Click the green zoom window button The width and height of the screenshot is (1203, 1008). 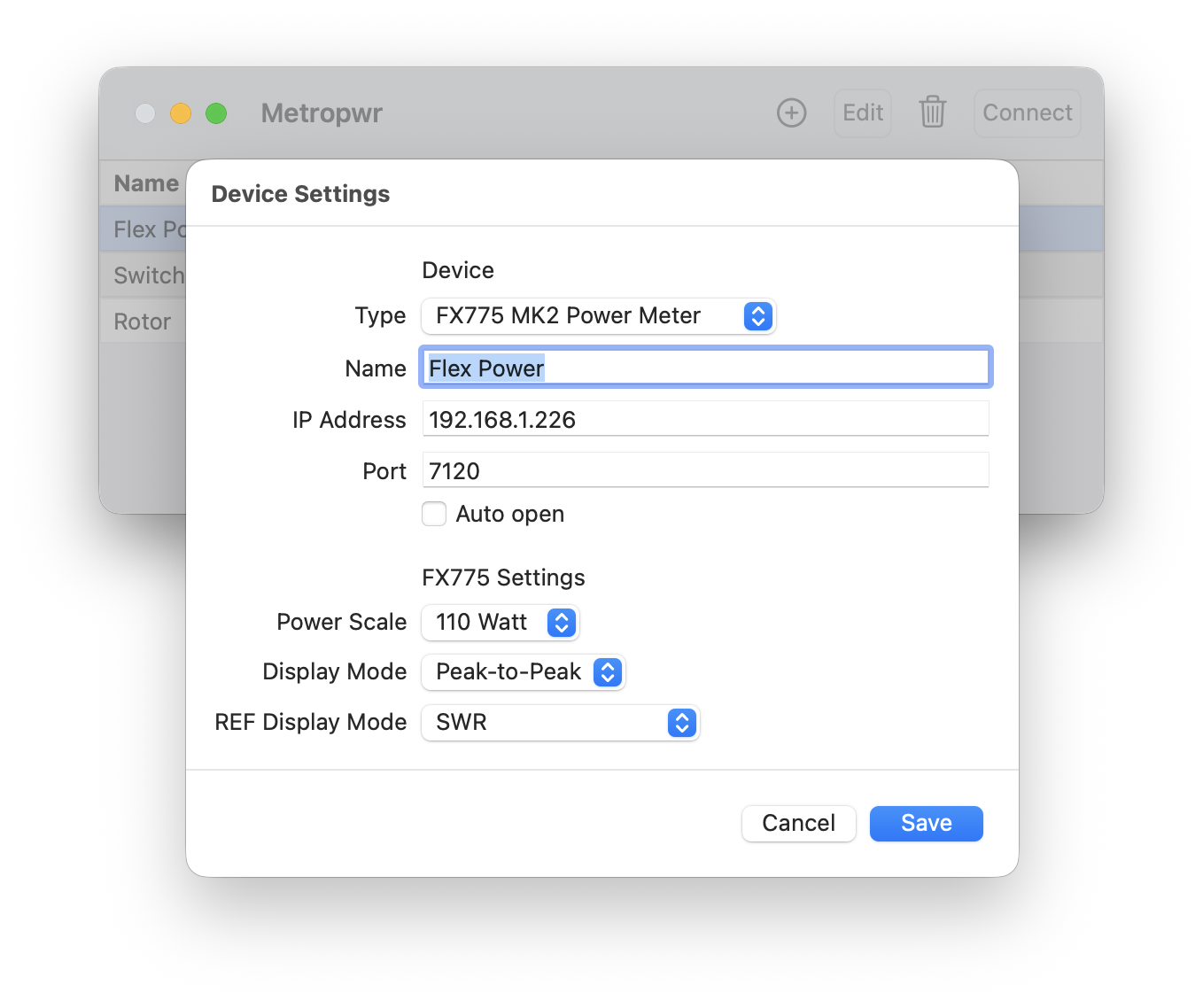(216, 113)
